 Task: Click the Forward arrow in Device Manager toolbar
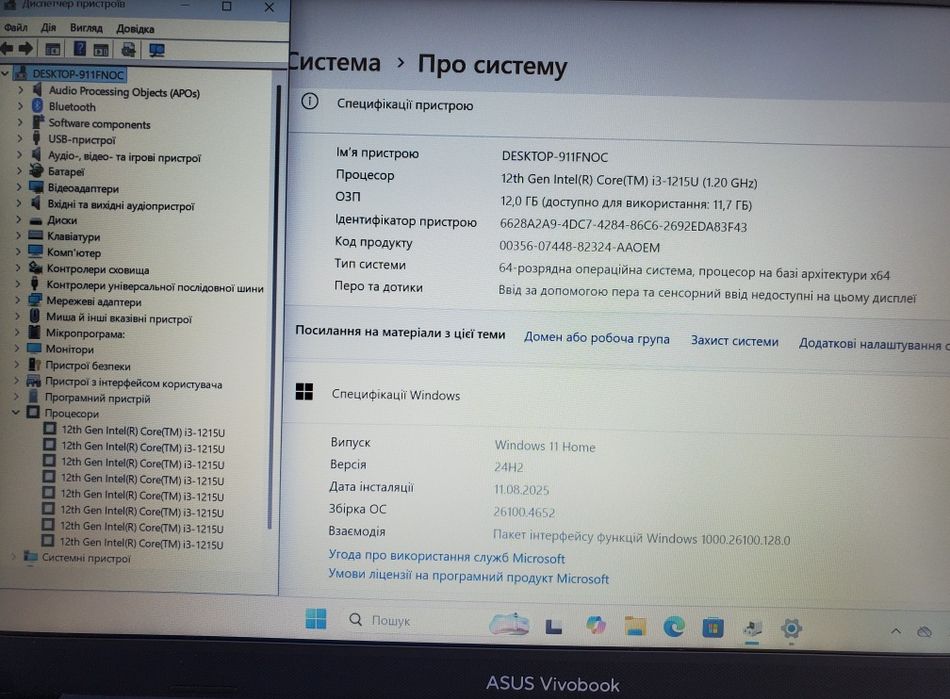tap(25, 48)
